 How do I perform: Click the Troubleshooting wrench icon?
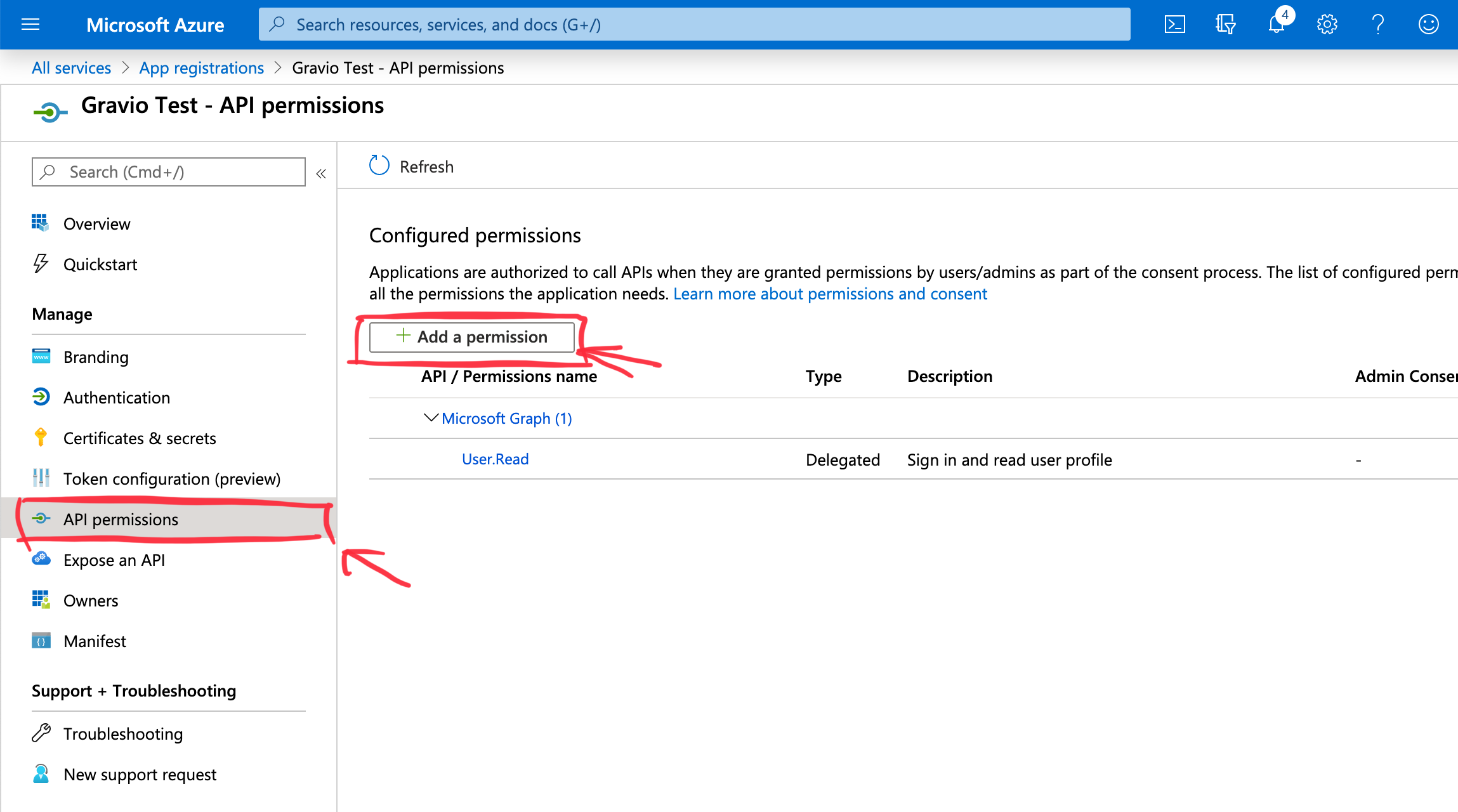(41, 733)
